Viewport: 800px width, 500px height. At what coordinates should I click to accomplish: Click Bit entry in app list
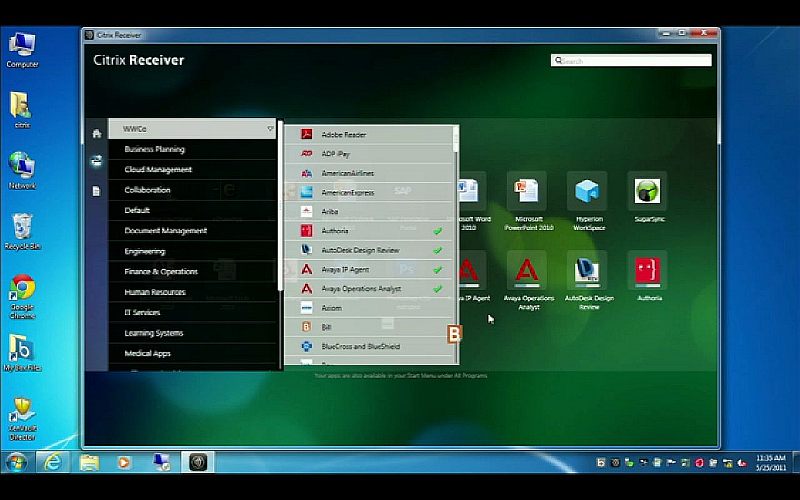368,327
